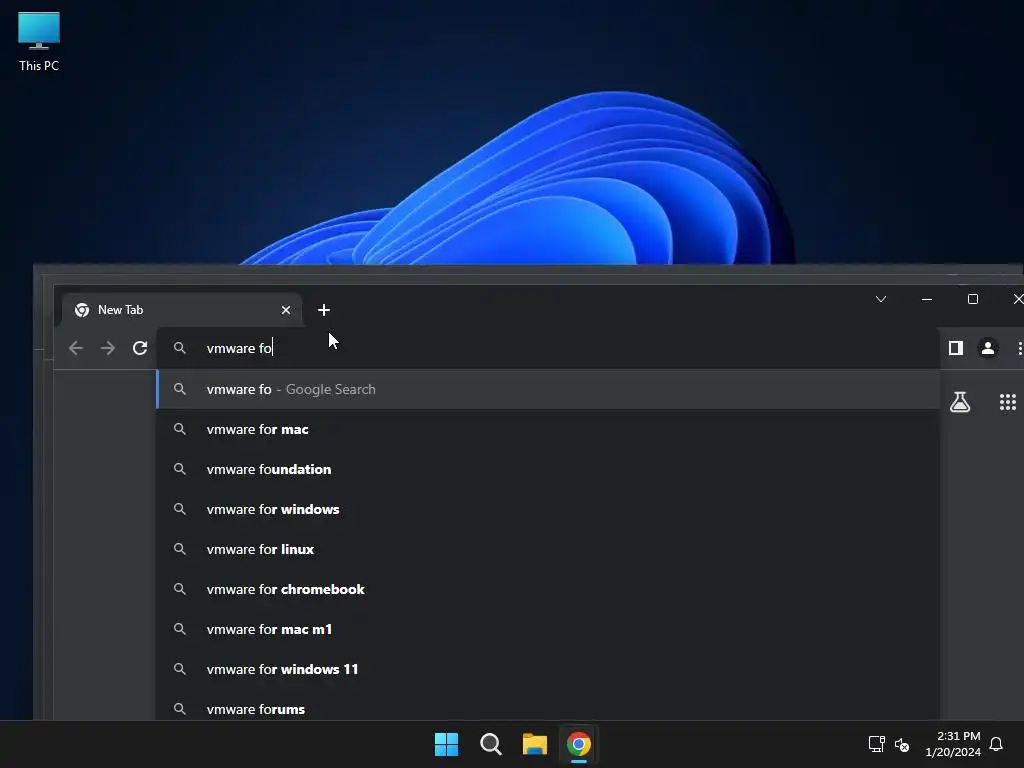Open the Chrome Labs flask icon

(x=960, y=402)
